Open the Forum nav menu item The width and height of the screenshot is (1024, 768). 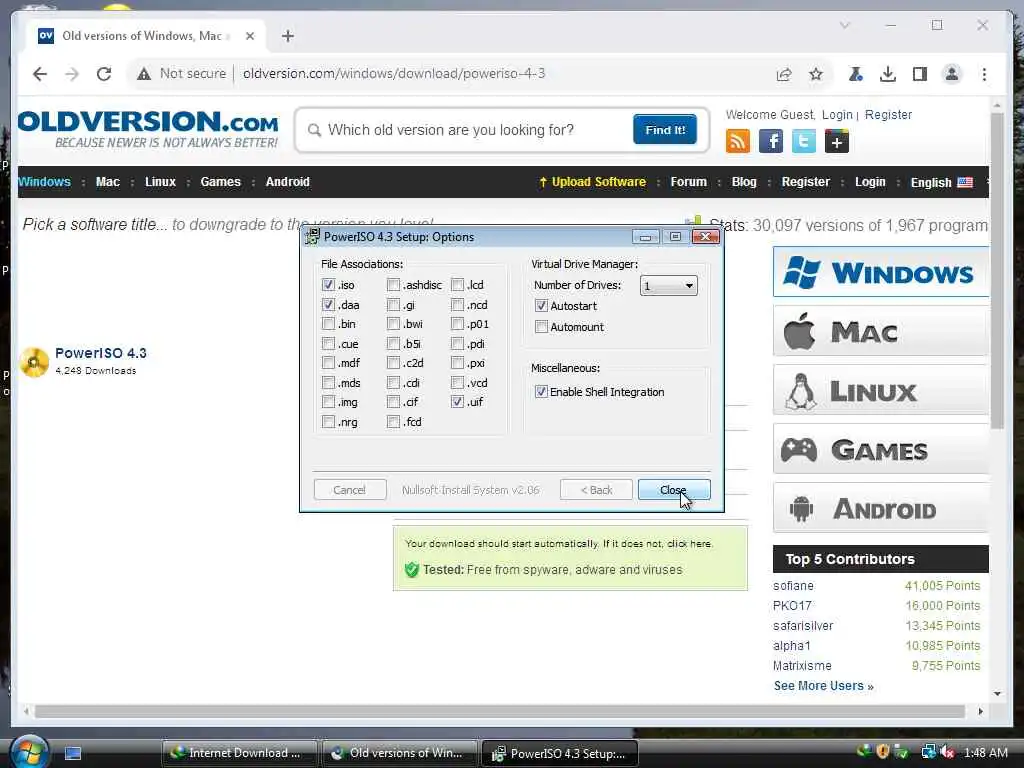coord(688,182)
